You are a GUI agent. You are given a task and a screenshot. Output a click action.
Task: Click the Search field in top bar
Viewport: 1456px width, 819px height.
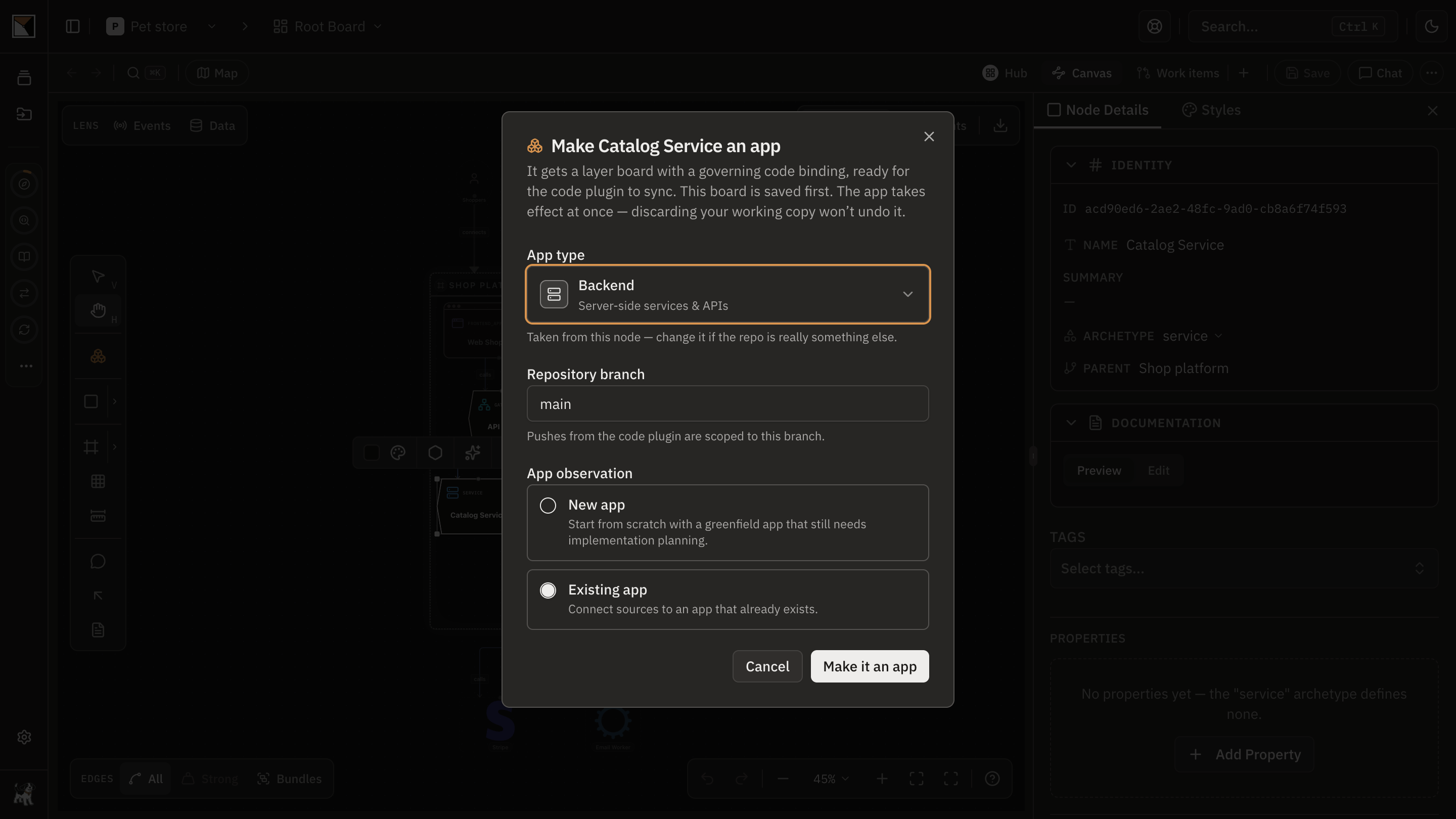(x=1293, y=27)
